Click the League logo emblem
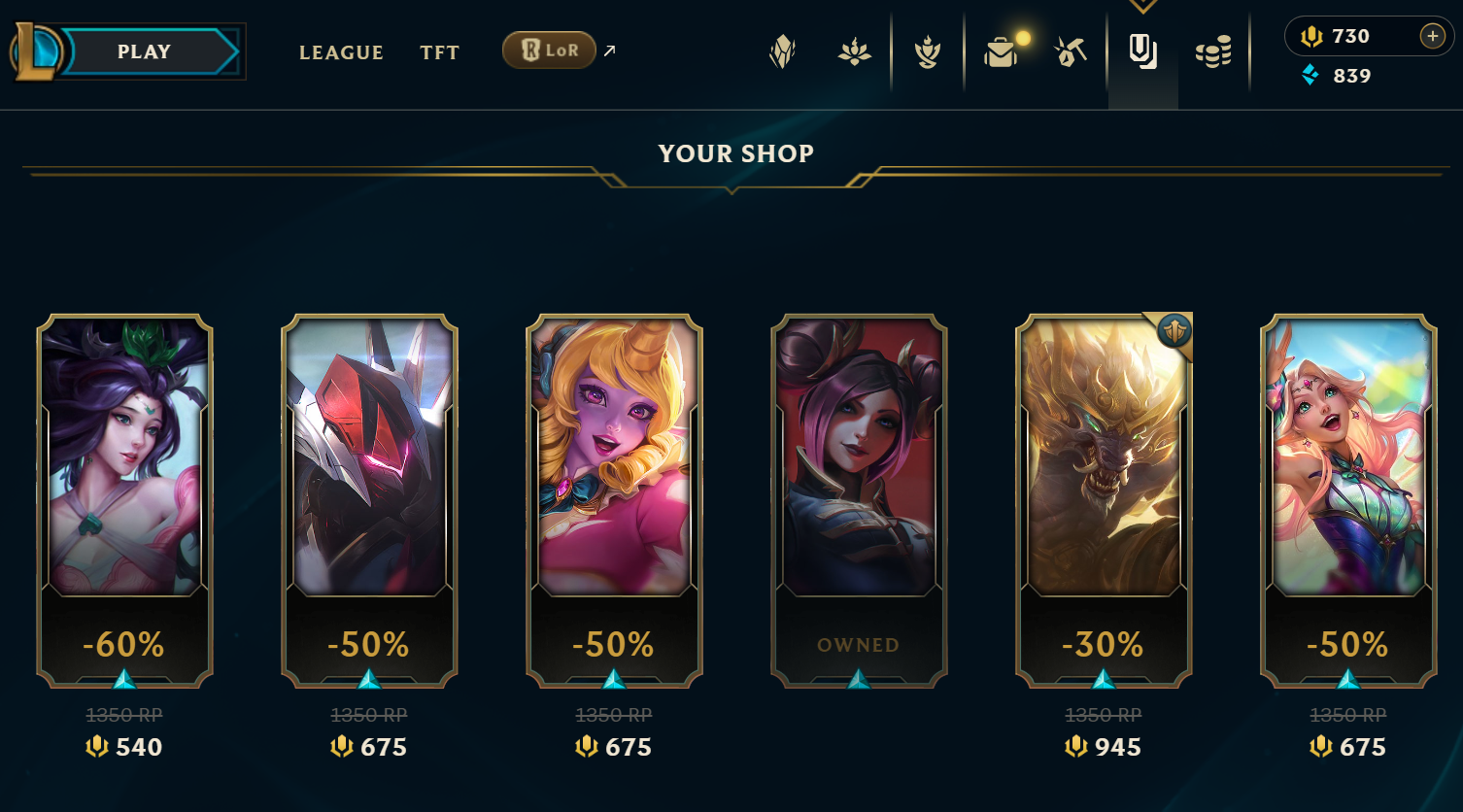Screen dimensions: 1463x812 point(35,51)
